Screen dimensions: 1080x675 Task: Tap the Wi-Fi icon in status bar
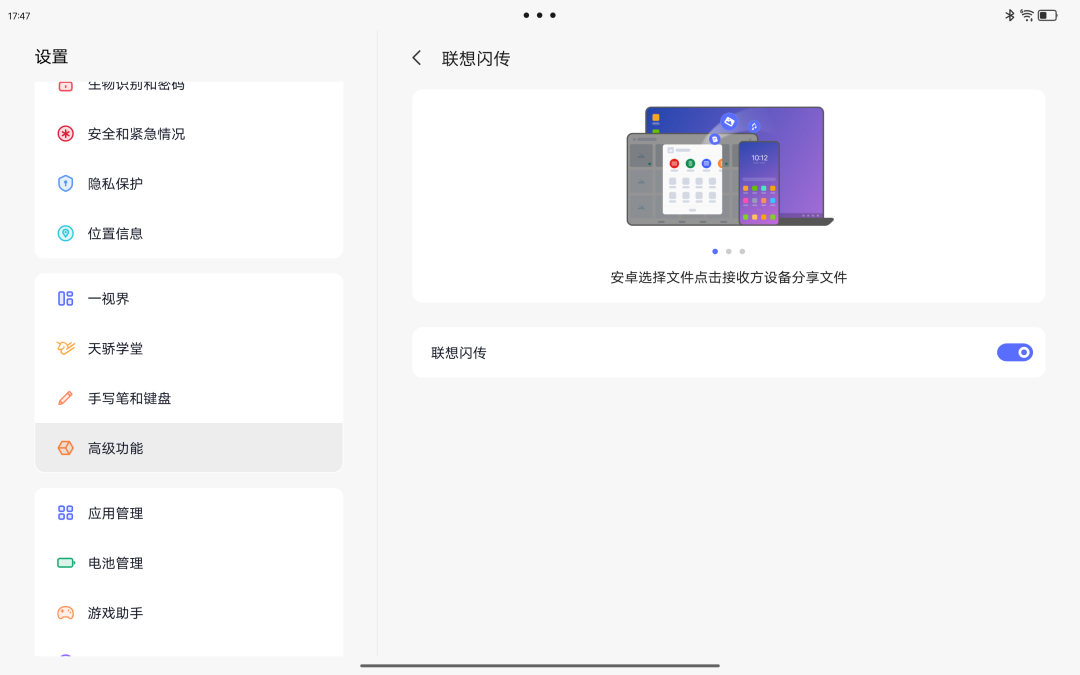(1027, 15)
